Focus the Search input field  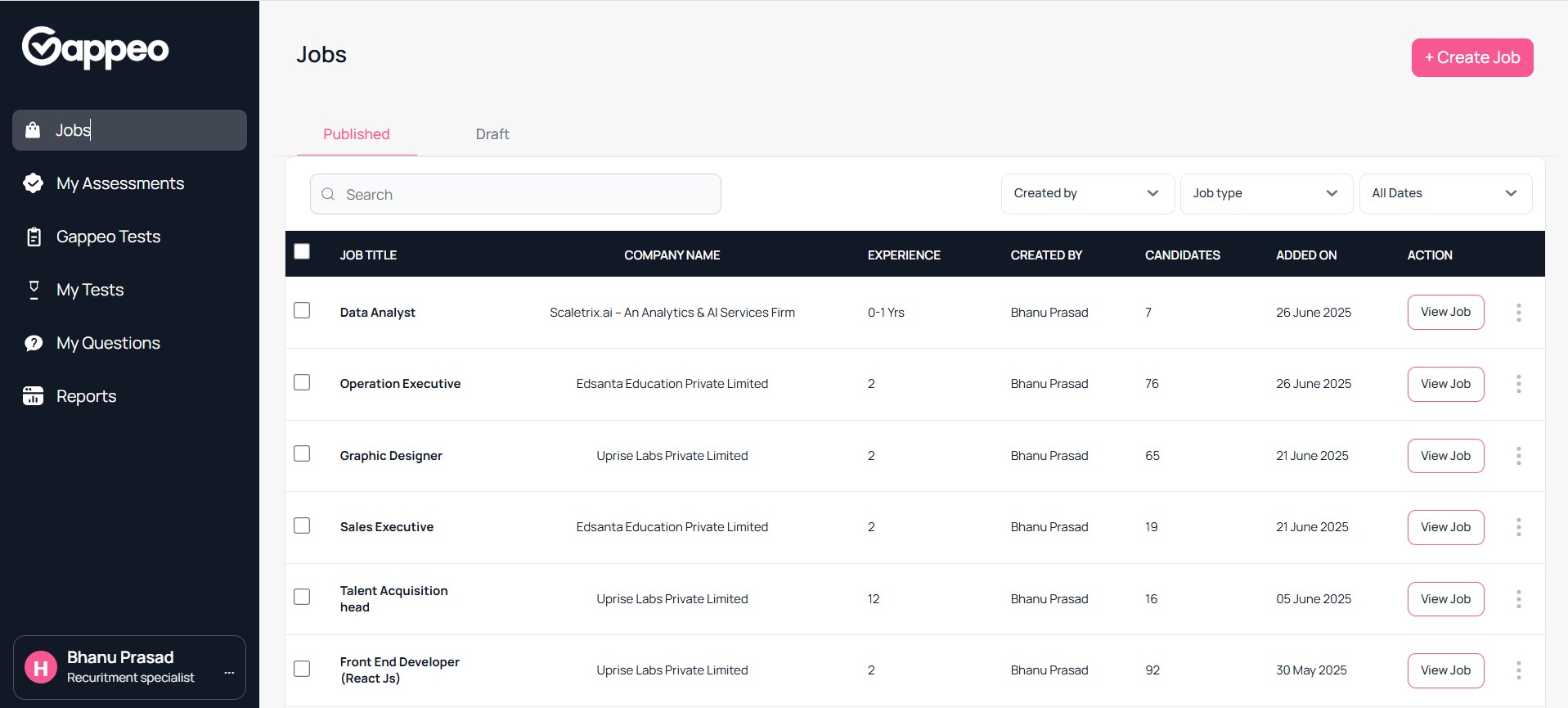point(515,194)
